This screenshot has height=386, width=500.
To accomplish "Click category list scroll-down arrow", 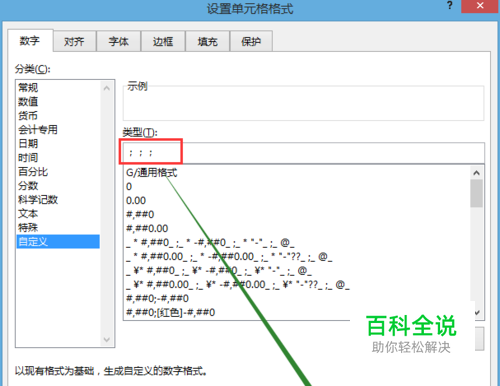I will [x=107, y=340].
